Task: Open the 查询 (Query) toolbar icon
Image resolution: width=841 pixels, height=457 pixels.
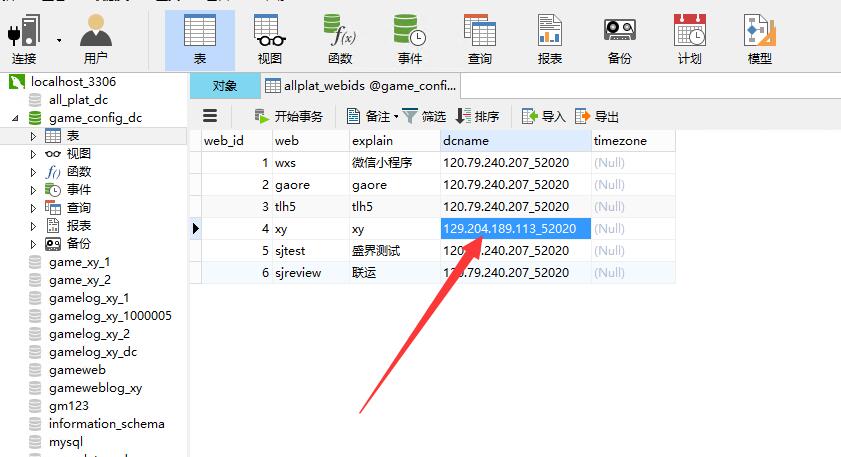Action: pyautogui.click(x=479, y=38)
